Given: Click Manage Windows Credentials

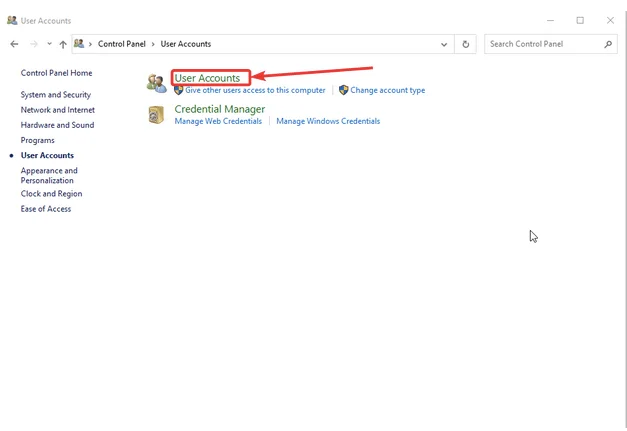Looking at the screenshot, I should pos(328,121).
